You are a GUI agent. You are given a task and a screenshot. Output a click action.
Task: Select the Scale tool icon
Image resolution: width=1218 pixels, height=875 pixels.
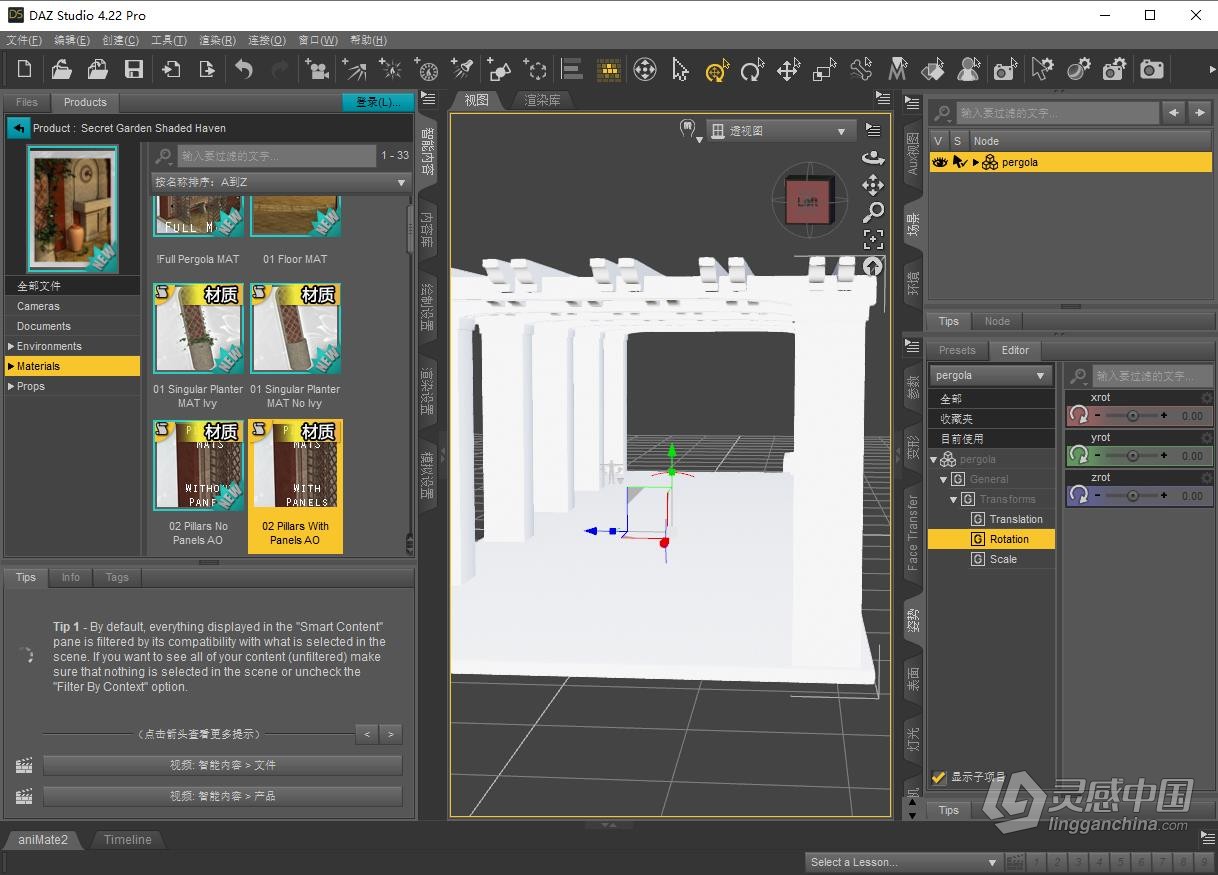(823, 70)
